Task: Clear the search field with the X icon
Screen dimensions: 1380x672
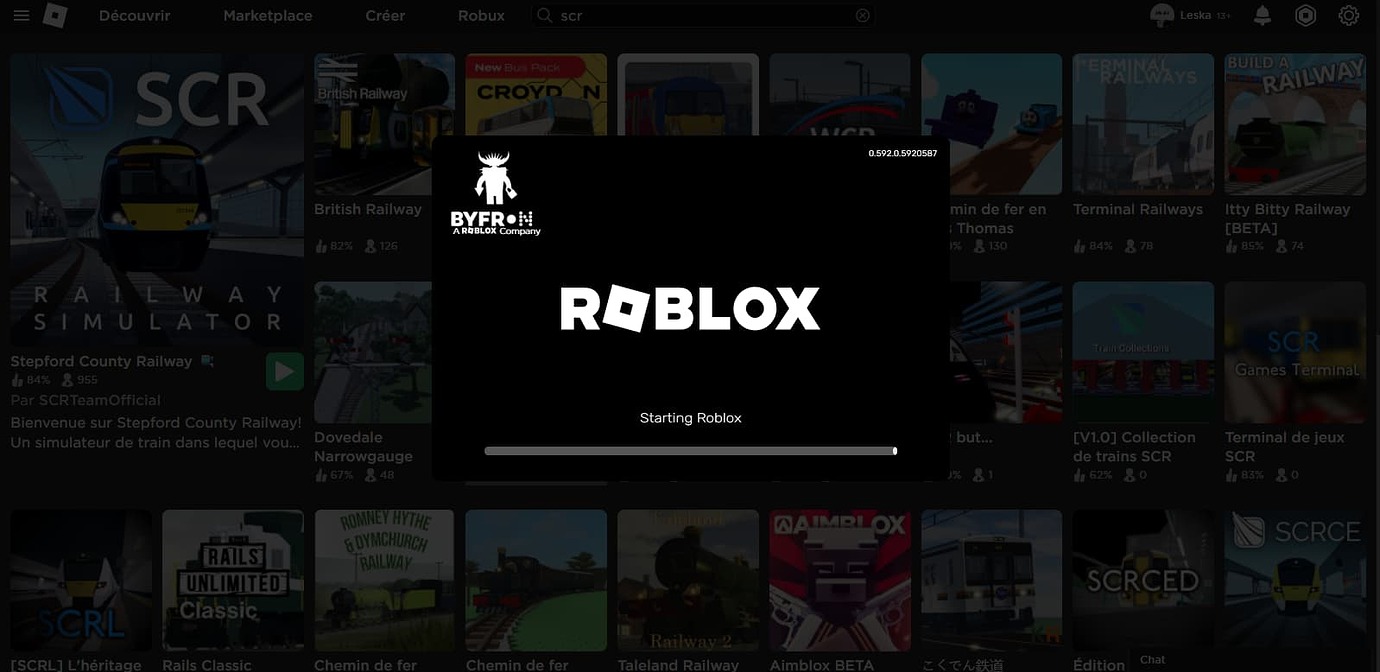Action: [x=862, y=15]
